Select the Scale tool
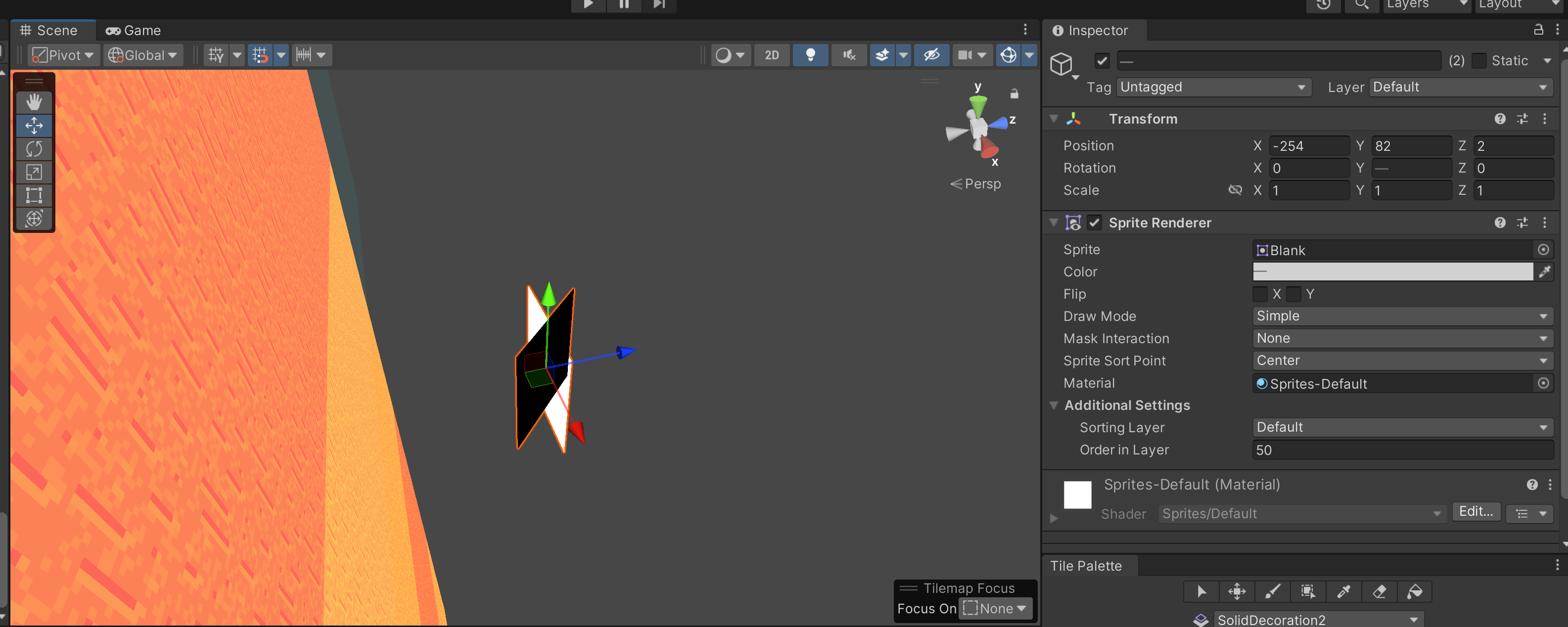The image size is (1568, 627). (x=34, y=172)
